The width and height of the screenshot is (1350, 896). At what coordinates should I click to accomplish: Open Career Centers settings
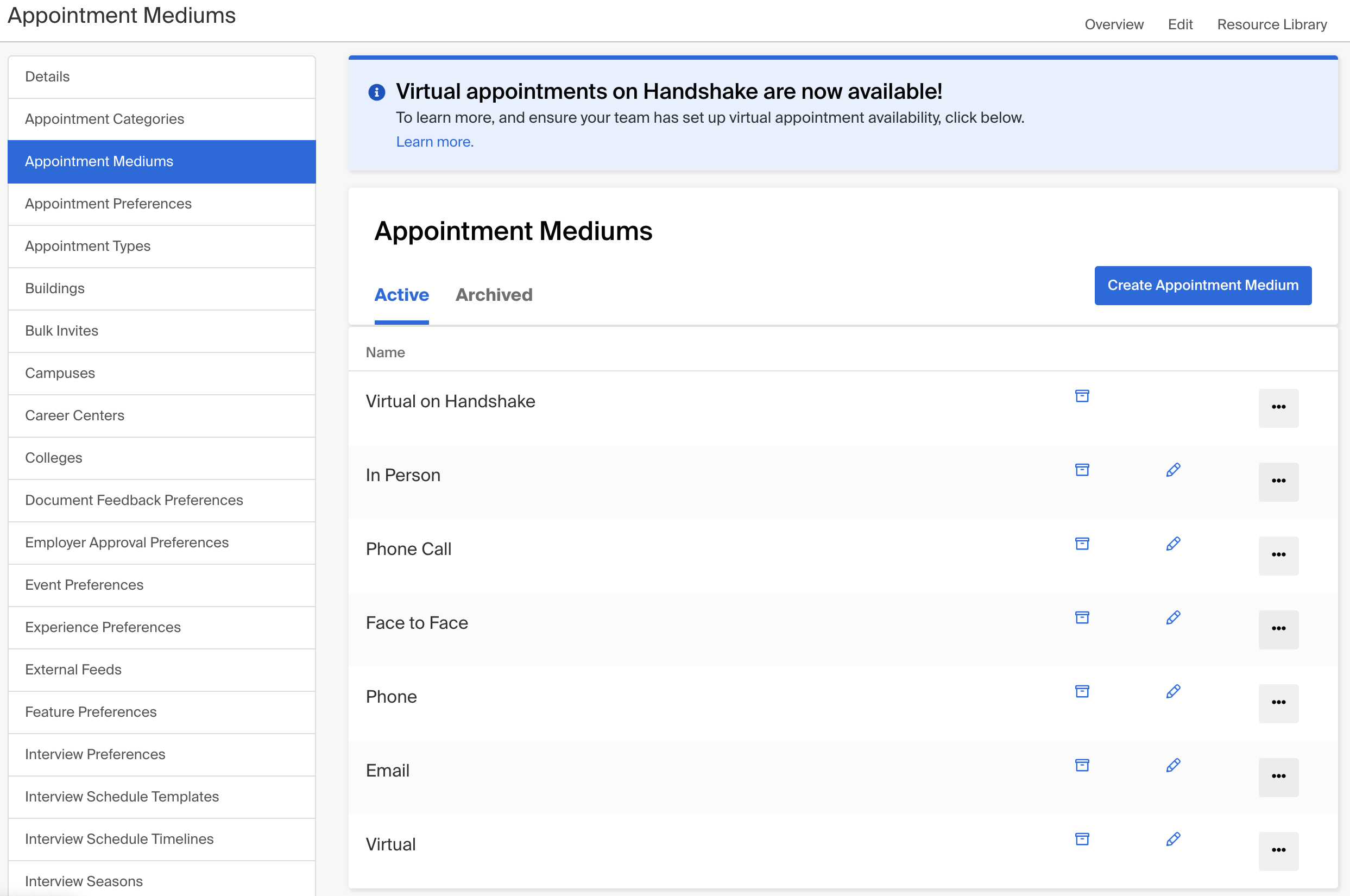pos(162,415)
